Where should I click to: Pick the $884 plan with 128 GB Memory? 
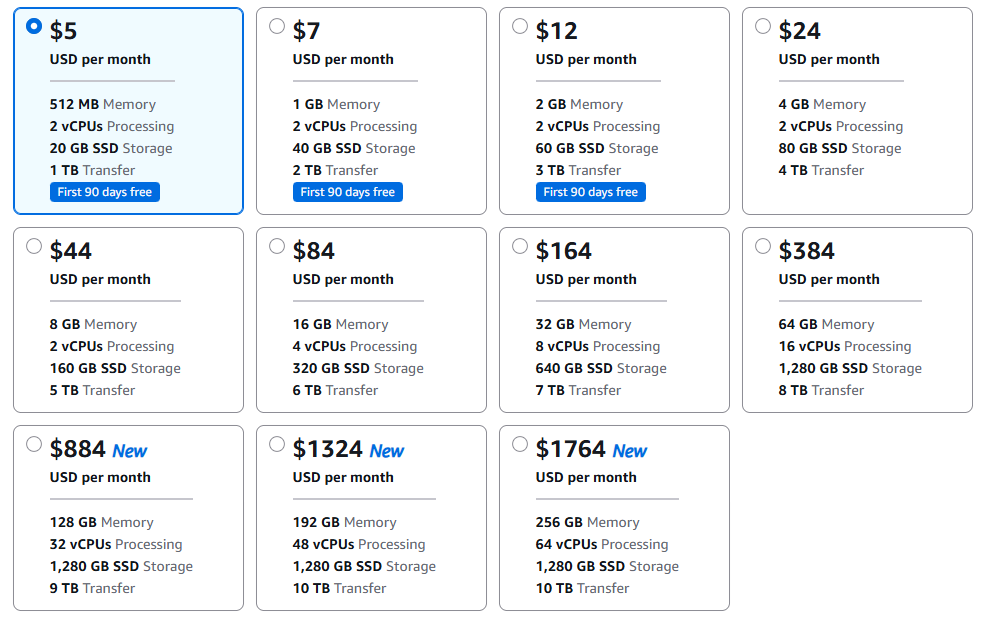click(33, 444)
